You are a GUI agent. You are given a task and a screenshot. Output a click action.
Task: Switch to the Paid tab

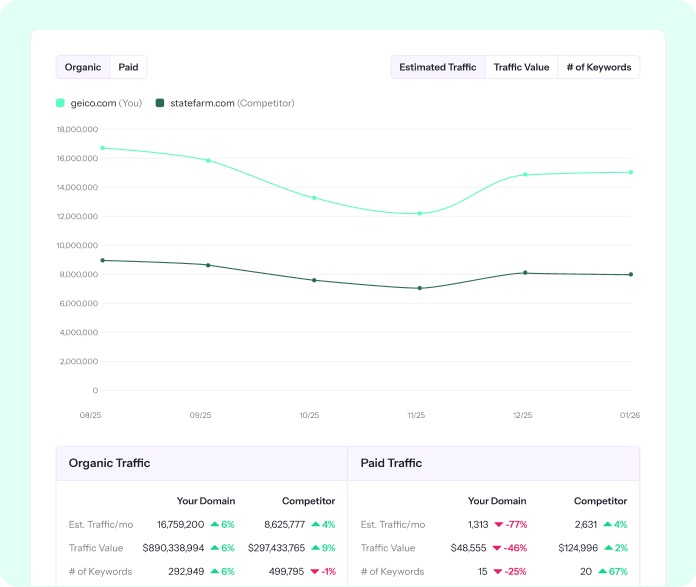coord(128,67)
